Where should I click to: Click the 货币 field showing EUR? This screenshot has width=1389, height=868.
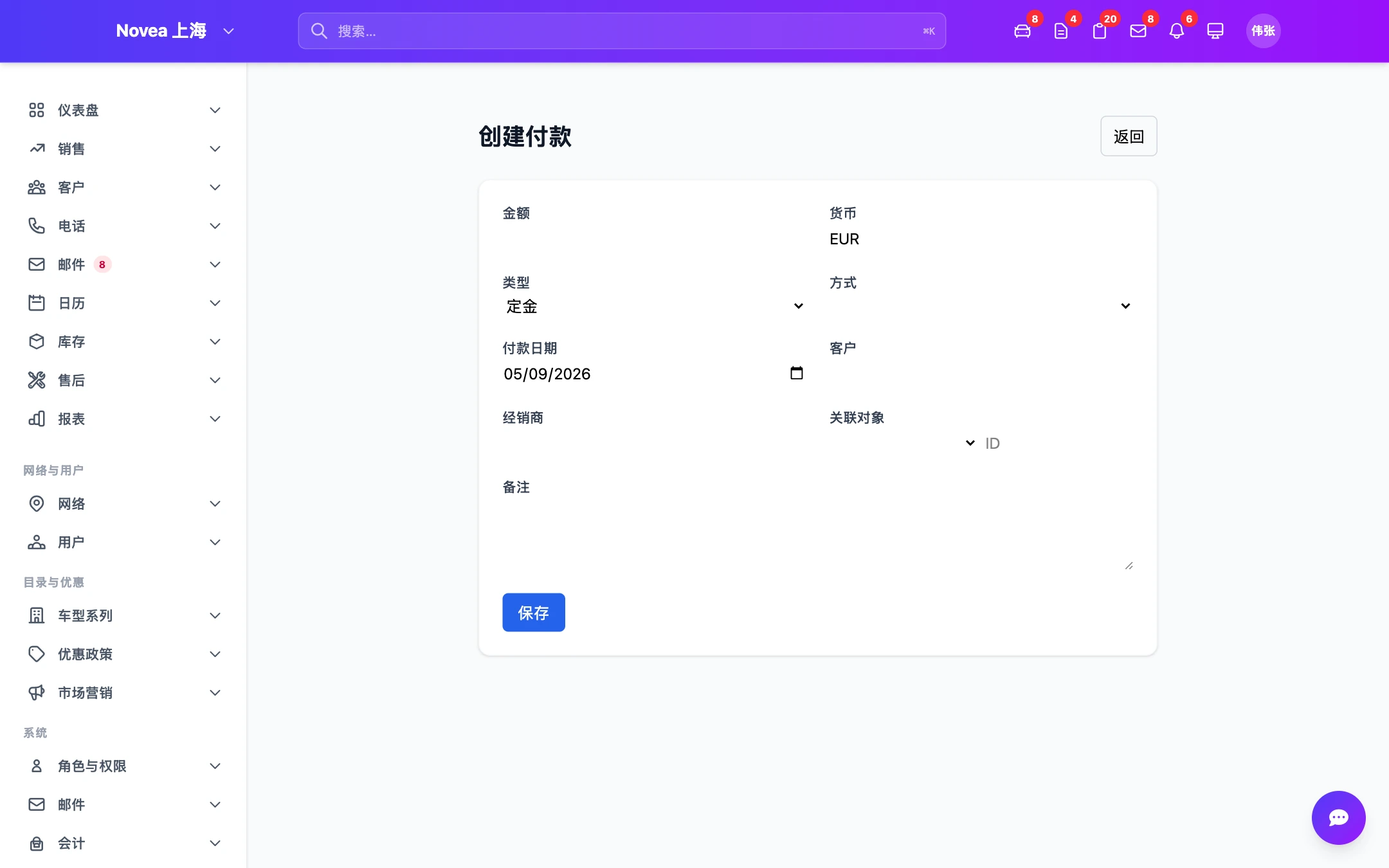tap(981, 239)
